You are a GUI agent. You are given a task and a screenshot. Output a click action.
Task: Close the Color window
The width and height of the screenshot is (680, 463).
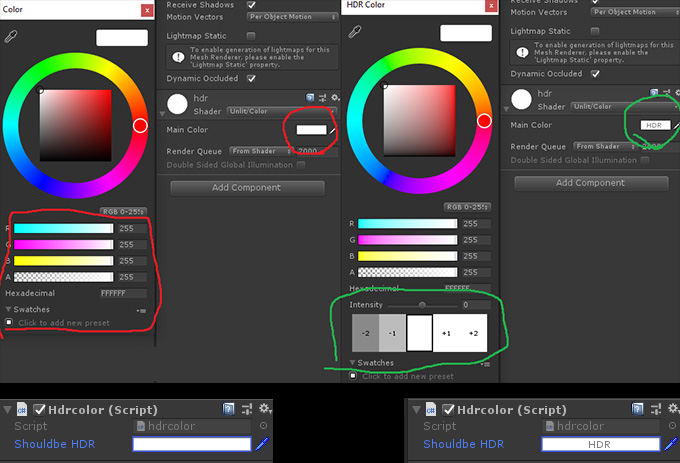pyautogui.click(x=147, y=10)
